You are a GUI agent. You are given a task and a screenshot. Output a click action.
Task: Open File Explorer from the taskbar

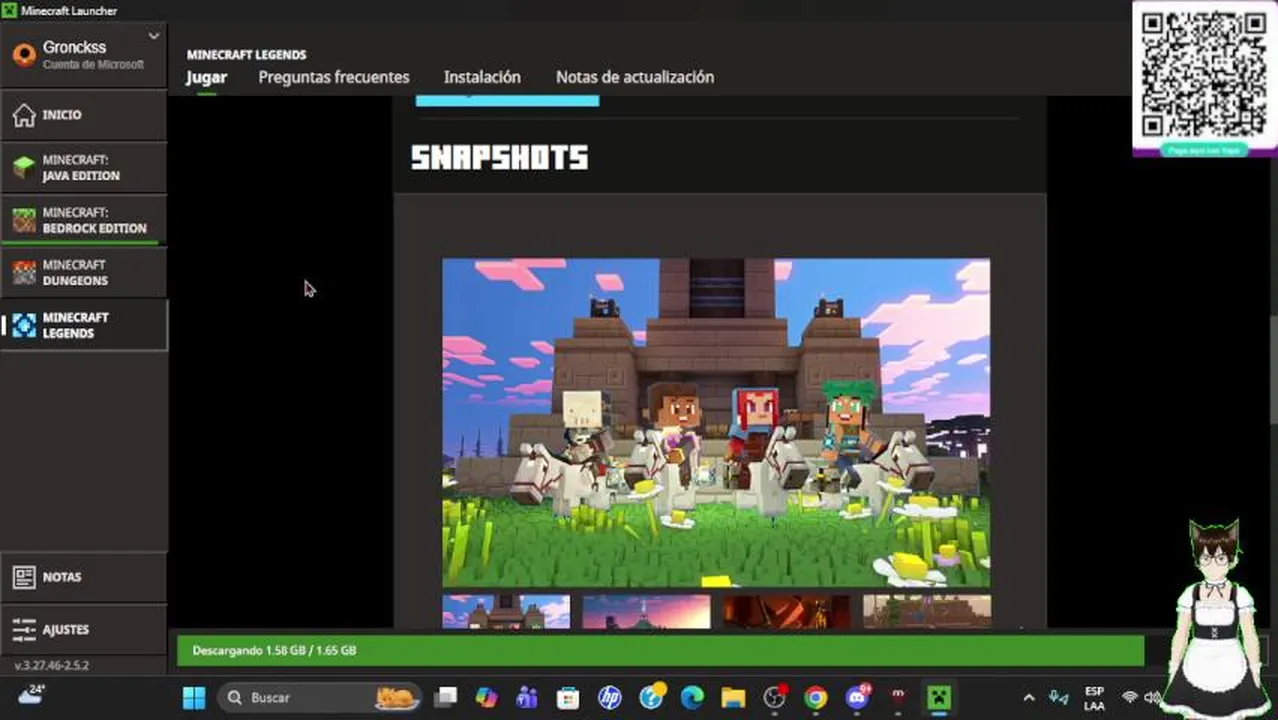pyautogui.click(x=733, y=697)
